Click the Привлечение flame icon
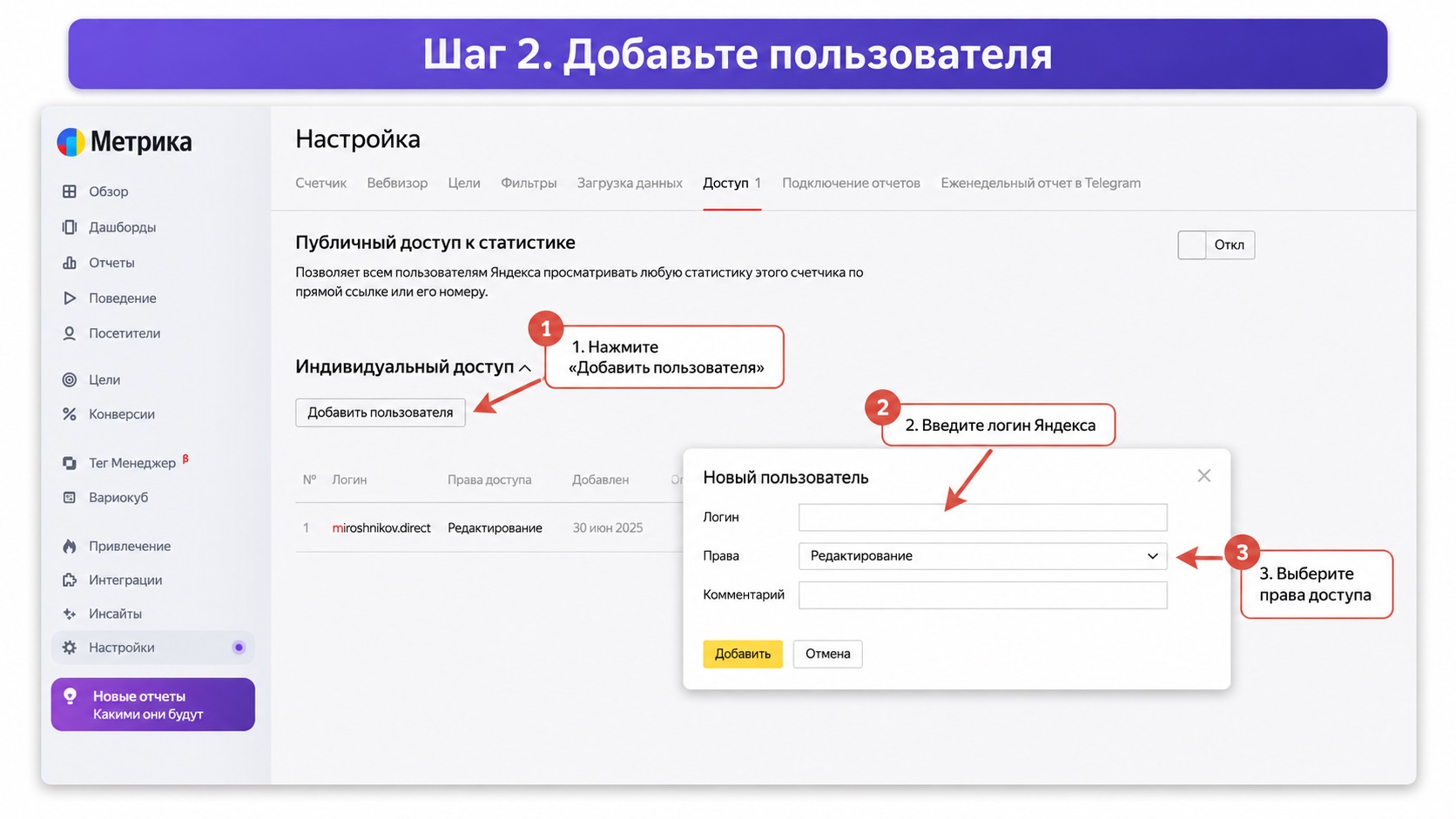Image resolution: width=1456 pixels, height=819 pixels. 70,547
